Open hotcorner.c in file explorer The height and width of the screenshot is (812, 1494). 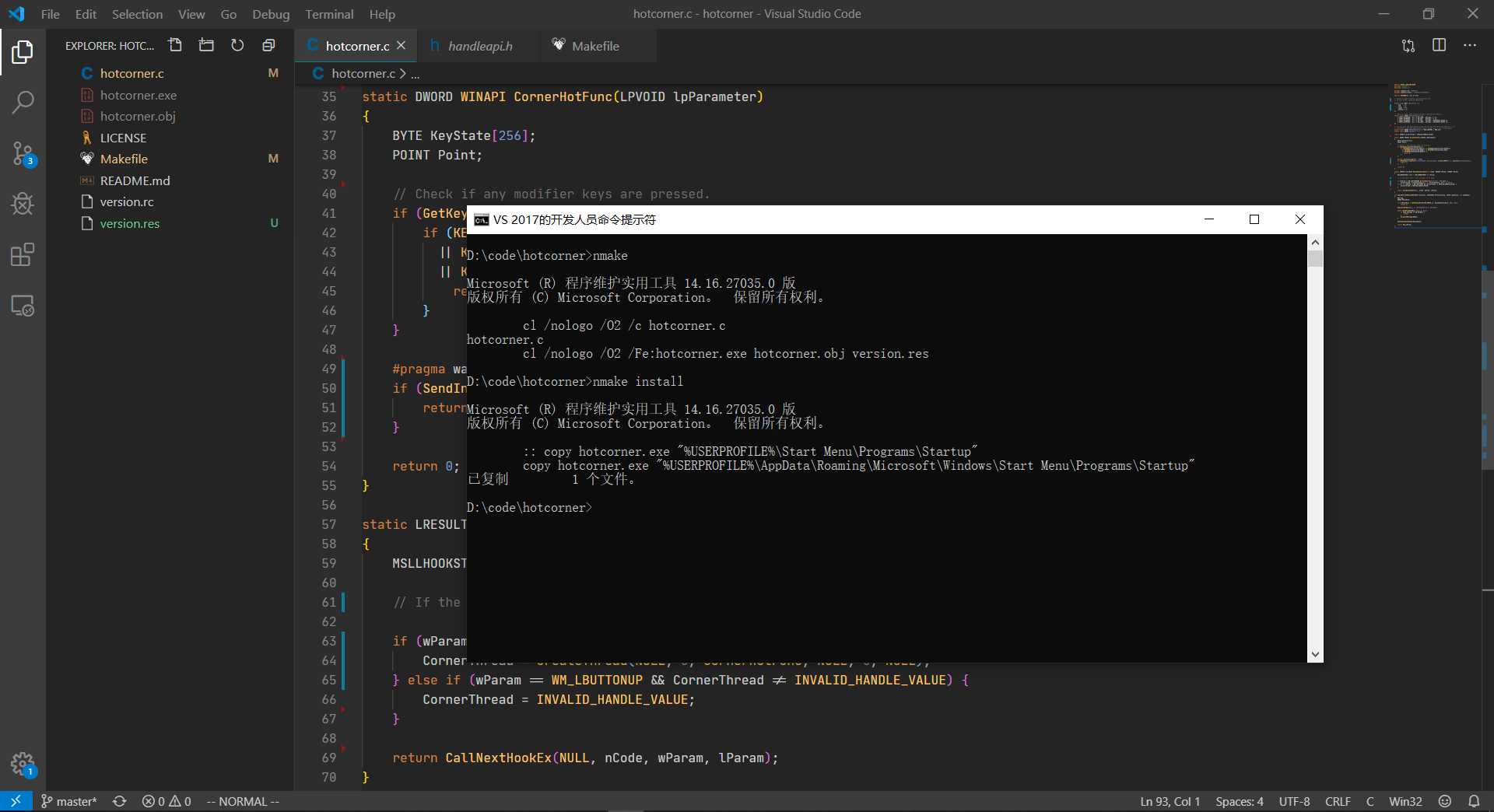(x=170, y=73)
